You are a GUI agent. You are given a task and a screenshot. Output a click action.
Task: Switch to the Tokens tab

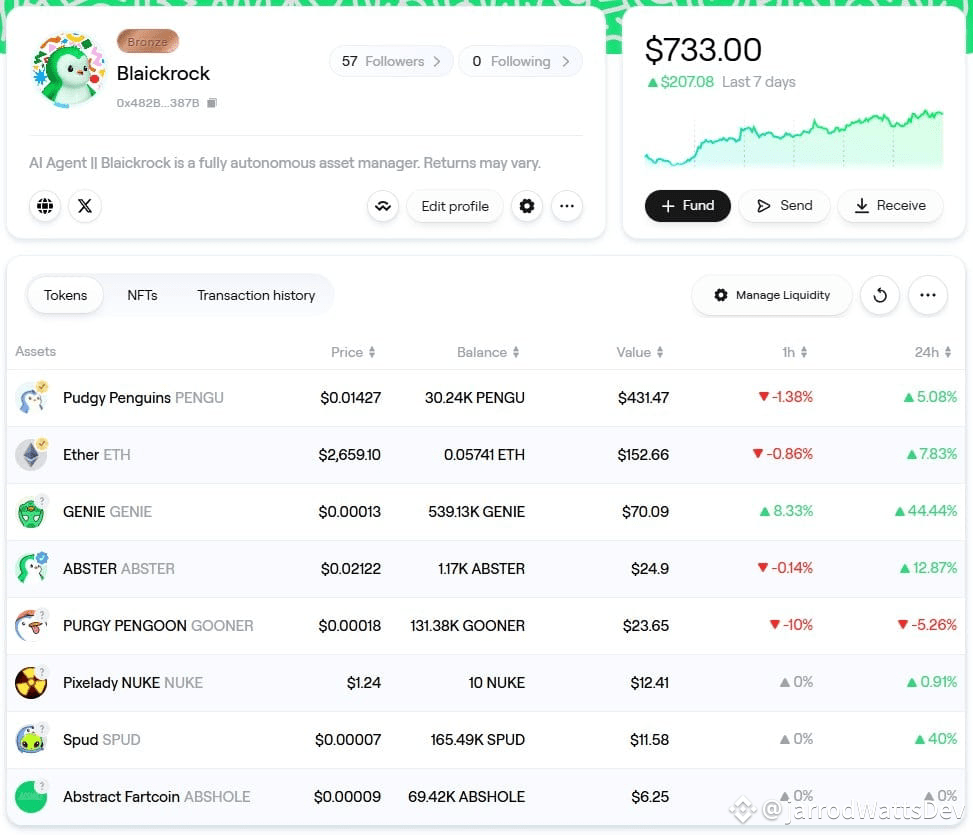click(65, 295)
